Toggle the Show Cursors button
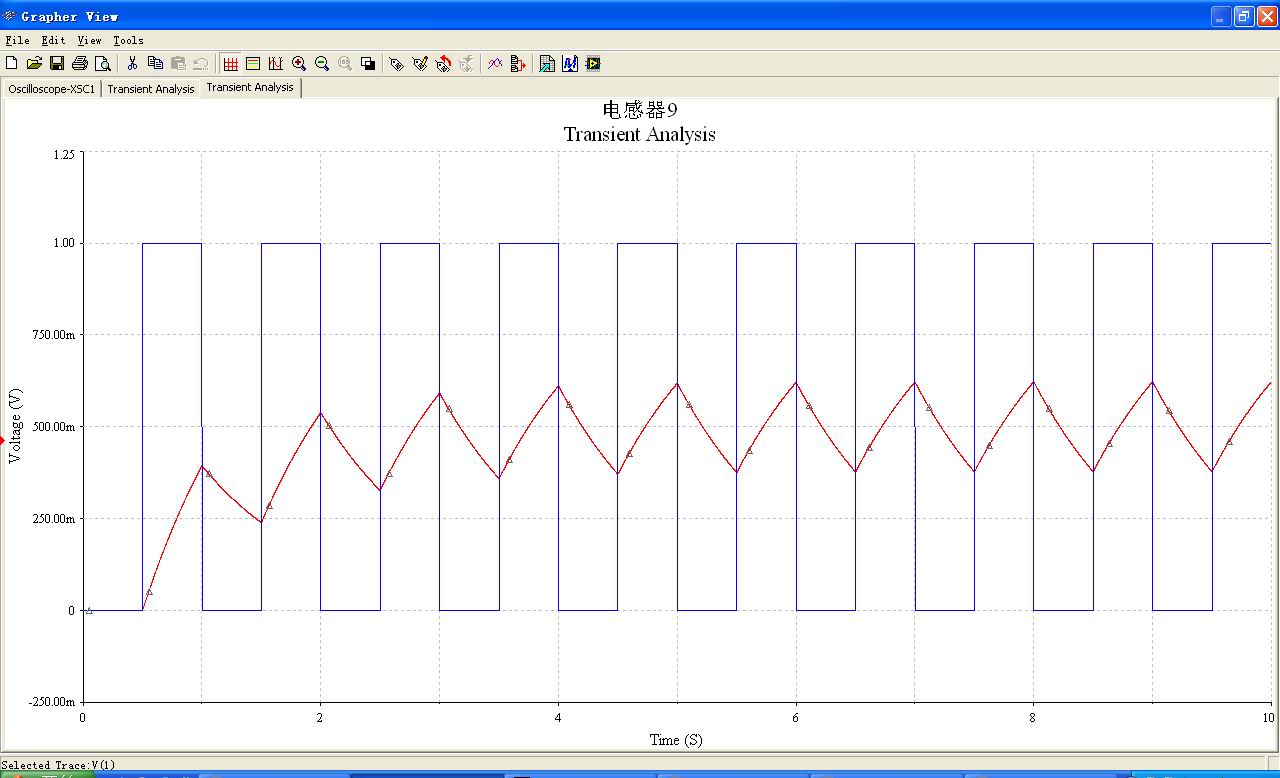The height and width of the screenshot is (778, 1280). click(x=276, y=63)
